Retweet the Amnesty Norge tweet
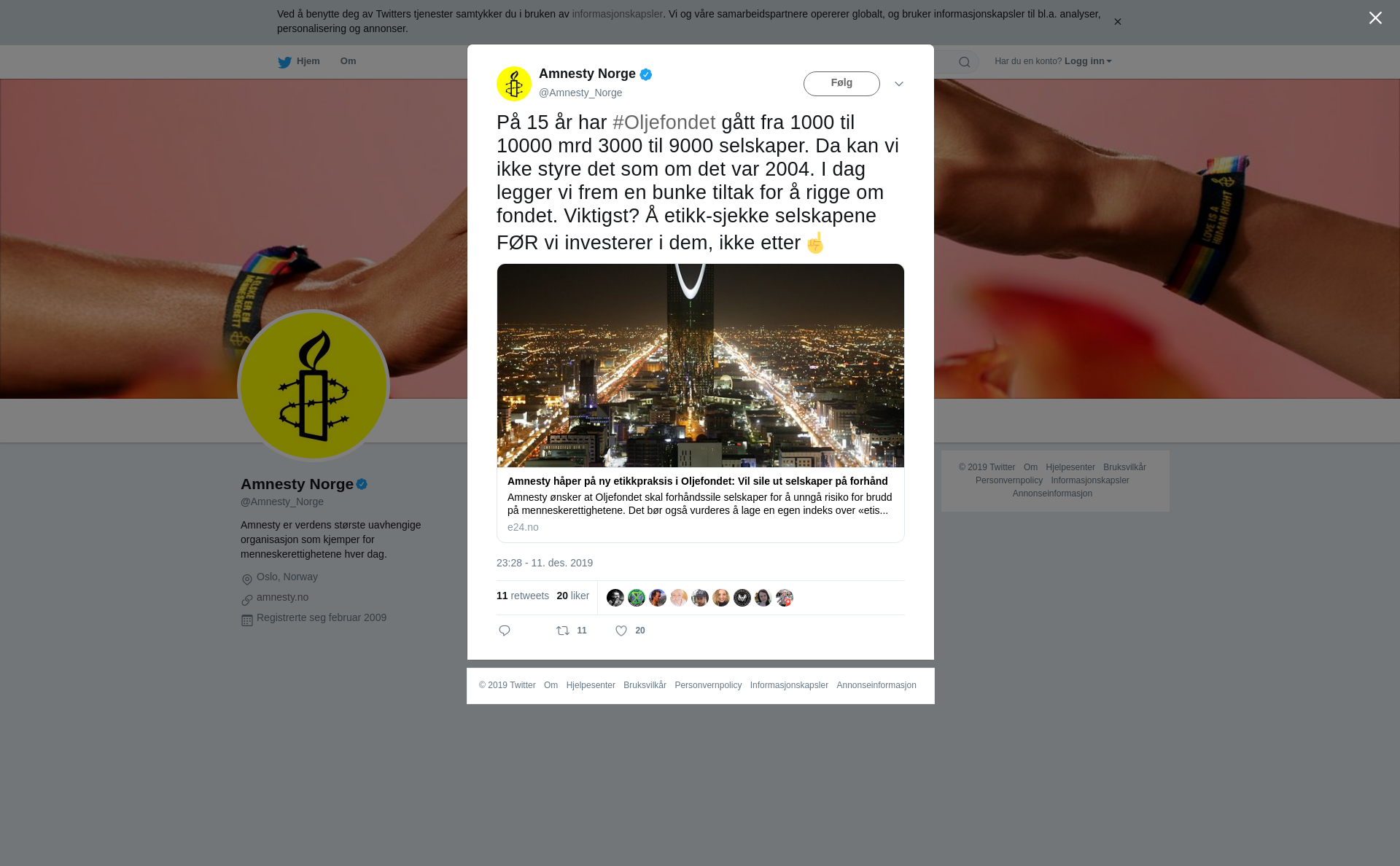 pos(563,631)
